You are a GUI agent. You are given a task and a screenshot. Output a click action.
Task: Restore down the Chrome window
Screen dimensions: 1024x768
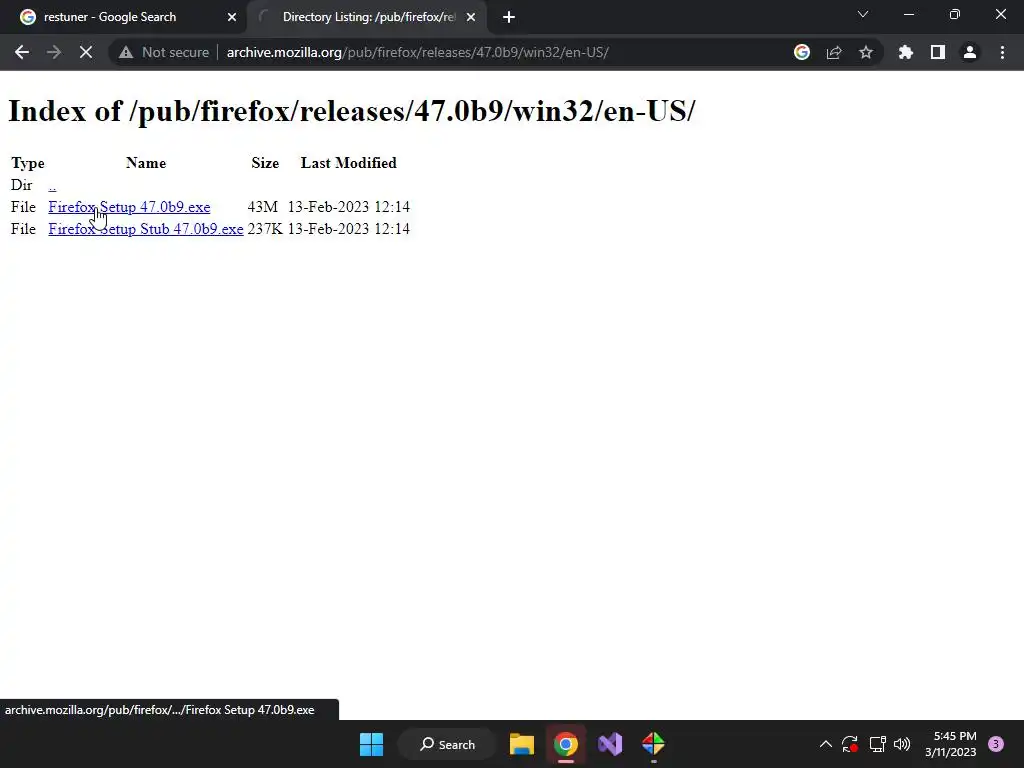tap(955, 14)
